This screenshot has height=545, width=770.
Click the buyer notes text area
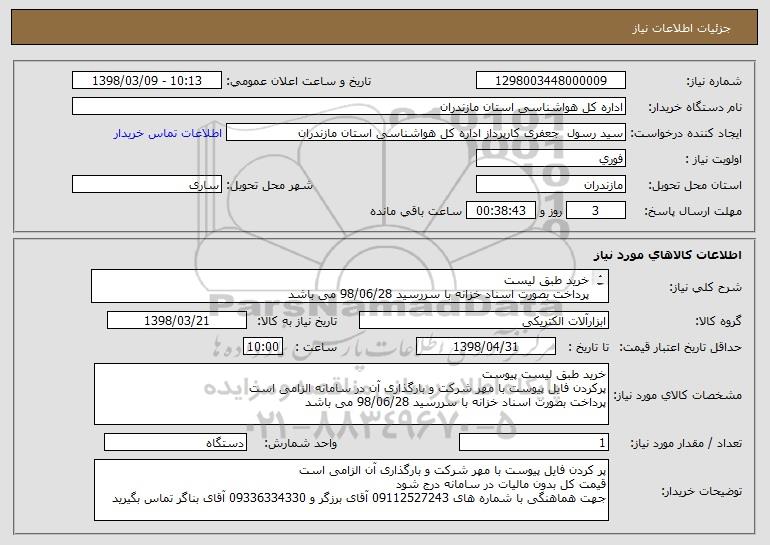click(351, 490)
